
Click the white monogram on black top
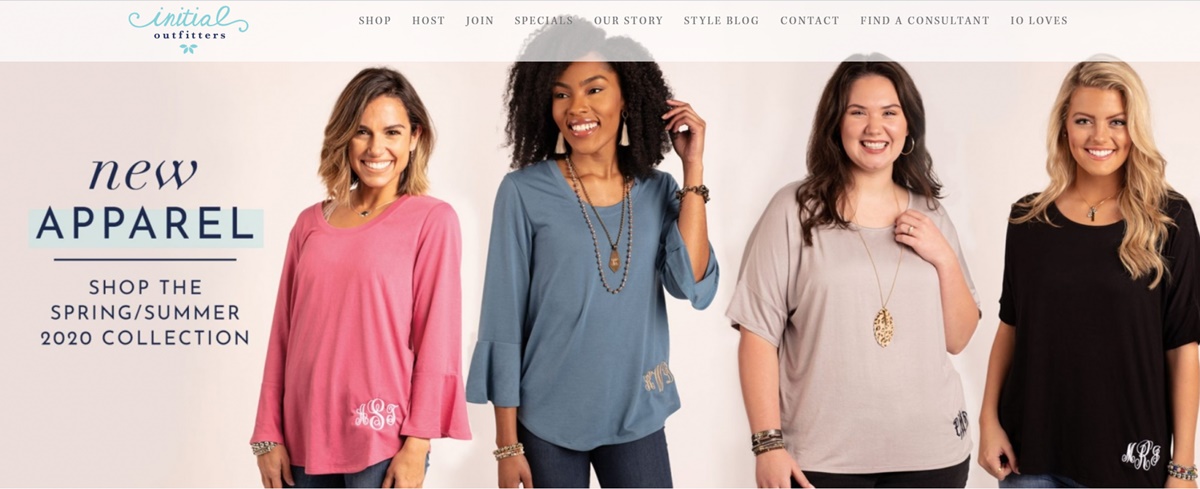[1141, 455]
